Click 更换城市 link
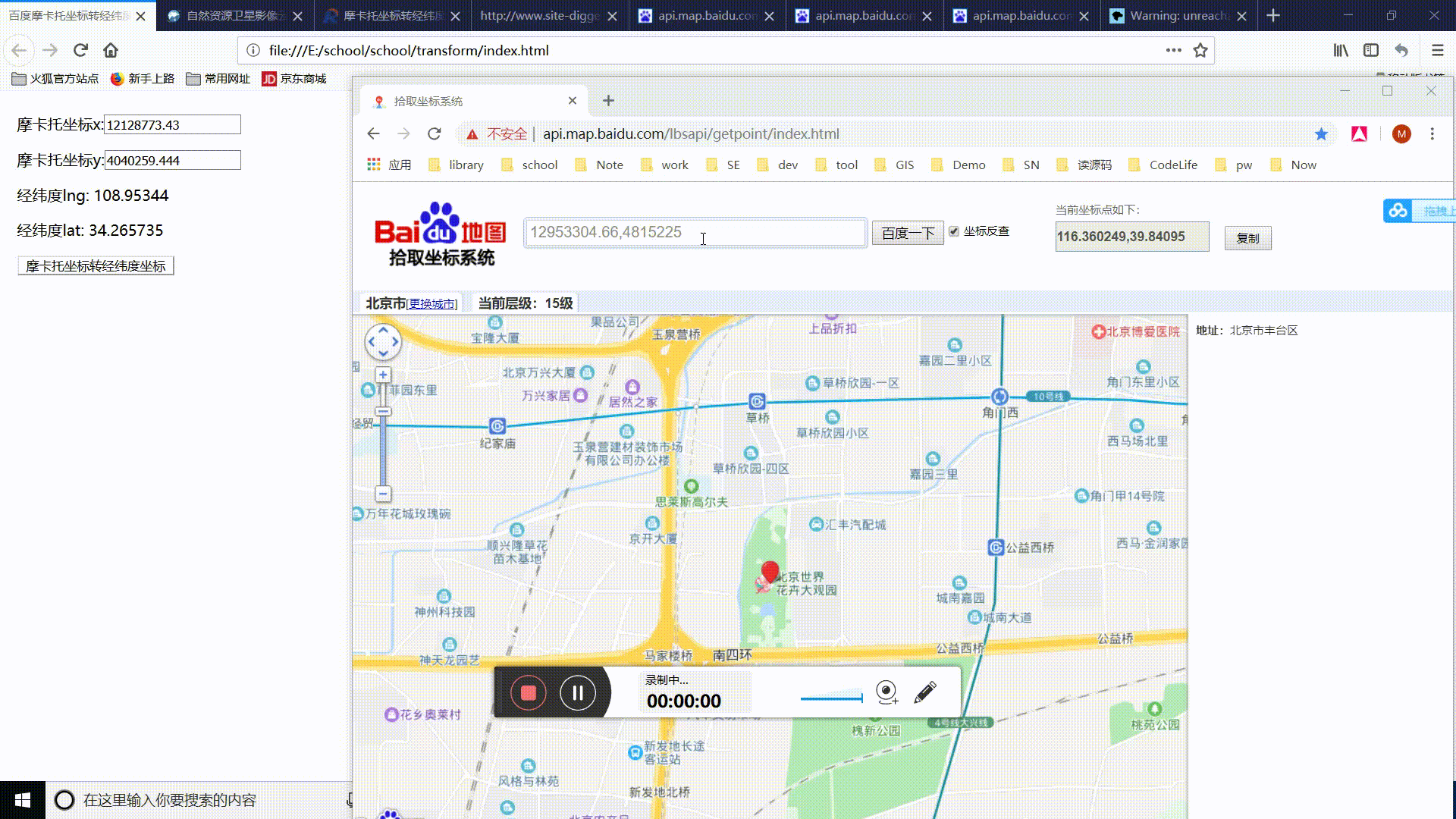 pos(432,304)
